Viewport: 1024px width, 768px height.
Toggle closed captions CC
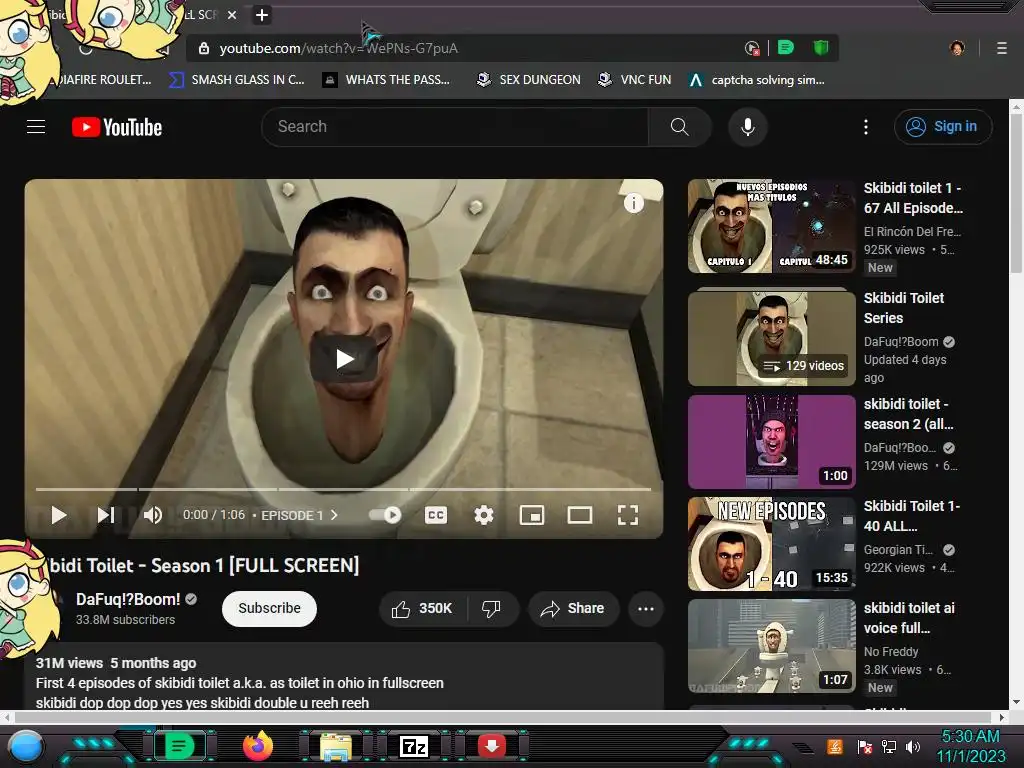436,515
